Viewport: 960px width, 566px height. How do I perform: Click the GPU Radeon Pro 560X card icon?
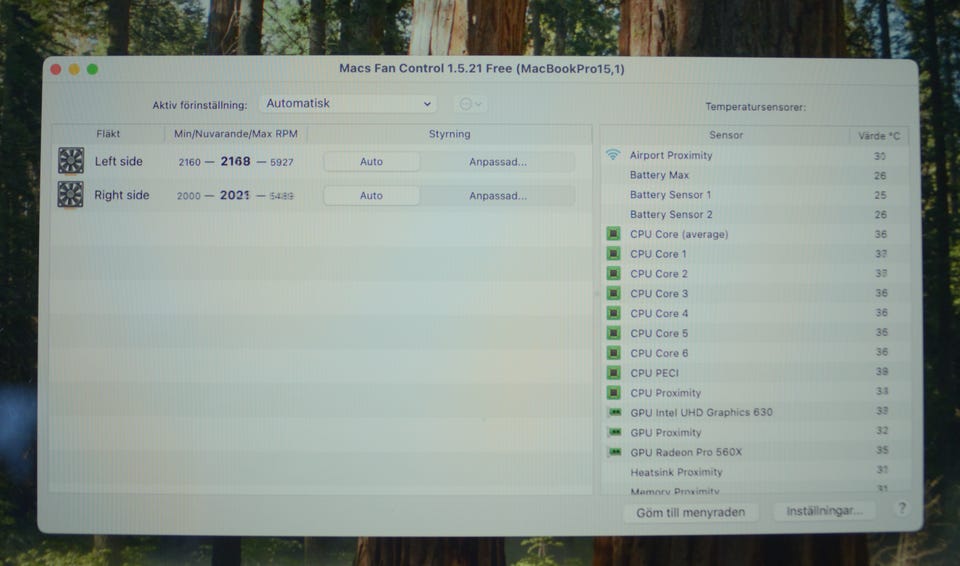614,451
